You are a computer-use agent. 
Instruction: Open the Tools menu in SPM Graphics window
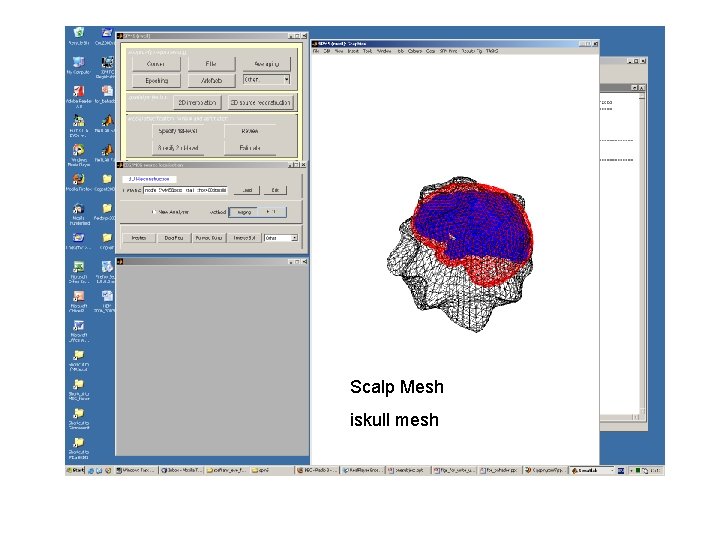(367, 51)
